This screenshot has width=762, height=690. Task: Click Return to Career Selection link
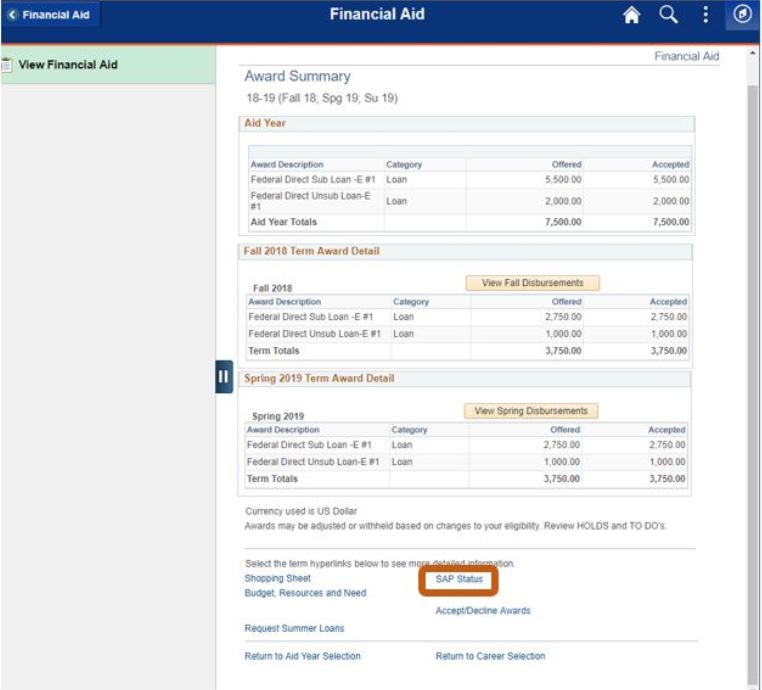490,656
